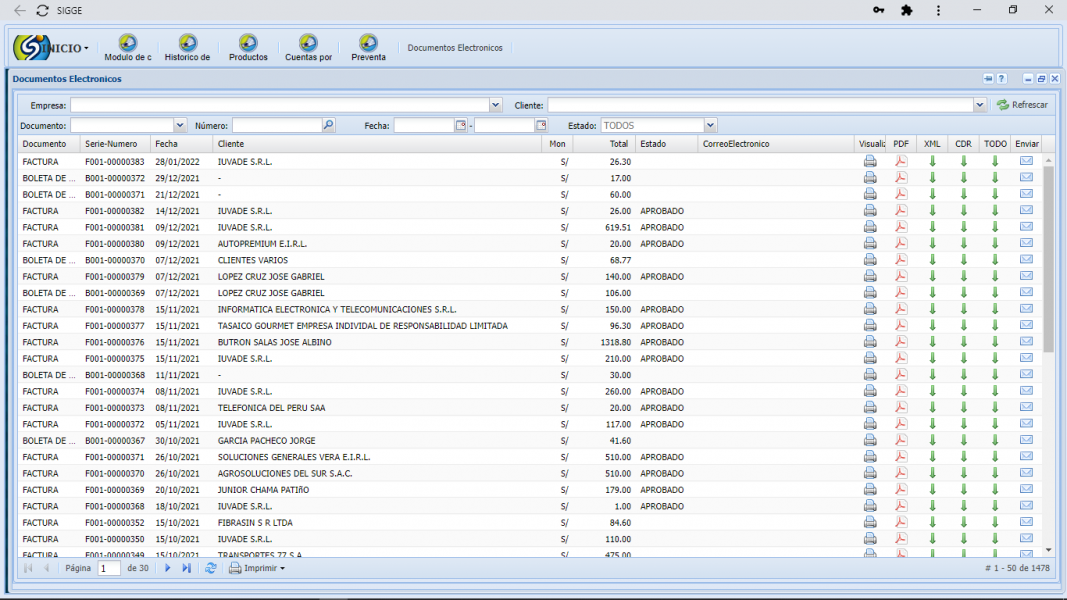Download CDR for invoice F001-00000380
This screenshot has width=1067, height=600.
coord(964,244)
